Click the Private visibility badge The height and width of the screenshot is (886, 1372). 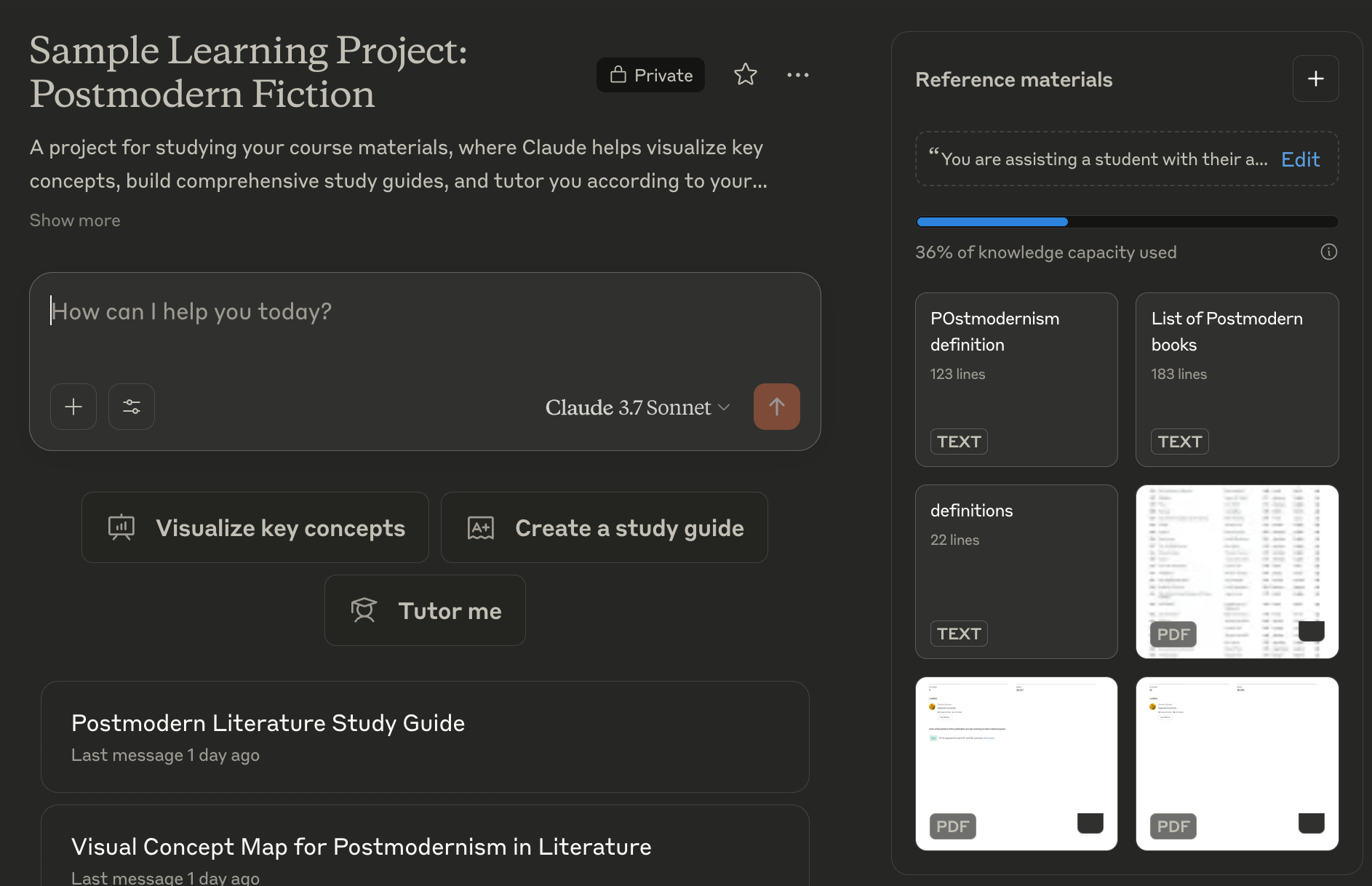(x=650, y=74)
